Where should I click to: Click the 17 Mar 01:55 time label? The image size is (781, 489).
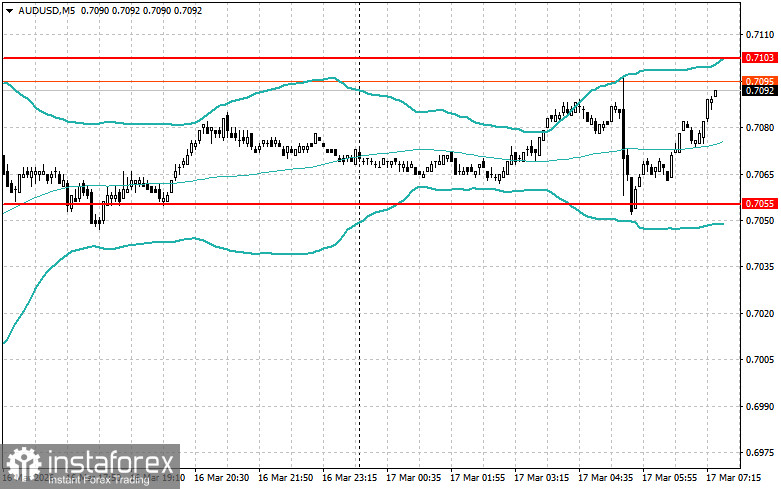(x=478, y=478)
